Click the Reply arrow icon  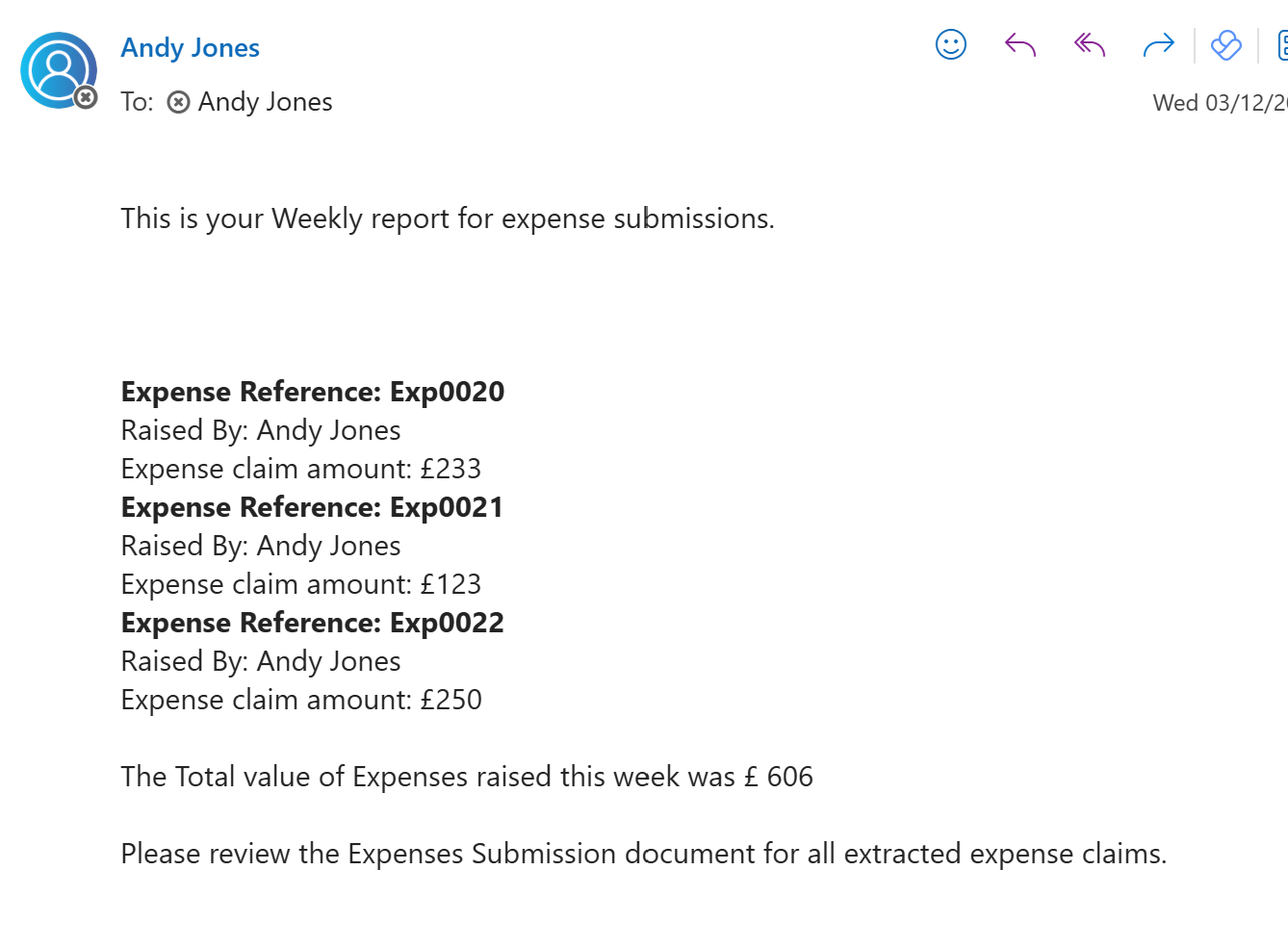(1020, 45)
